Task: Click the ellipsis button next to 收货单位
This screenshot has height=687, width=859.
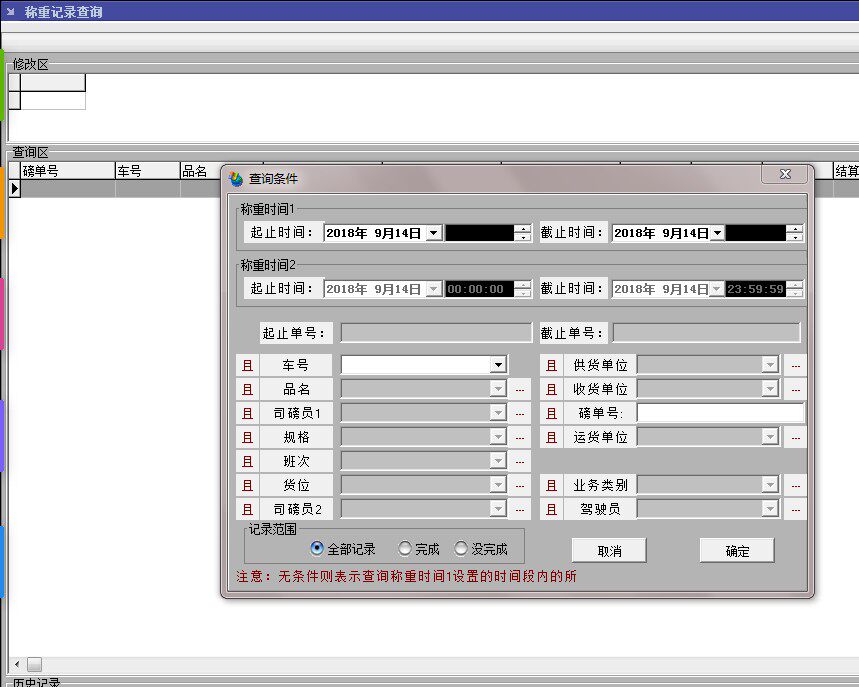Action: point(795,390)
